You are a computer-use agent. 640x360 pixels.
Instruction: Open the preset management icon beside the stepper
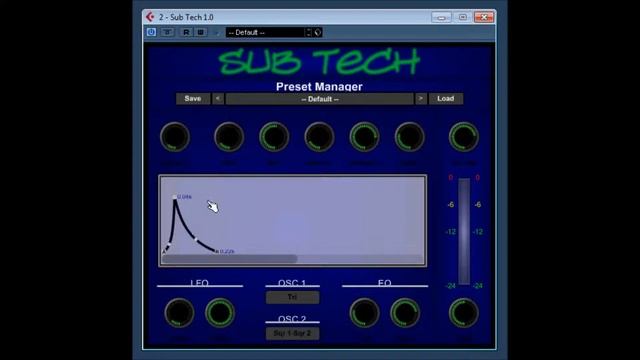coord(318,32)
